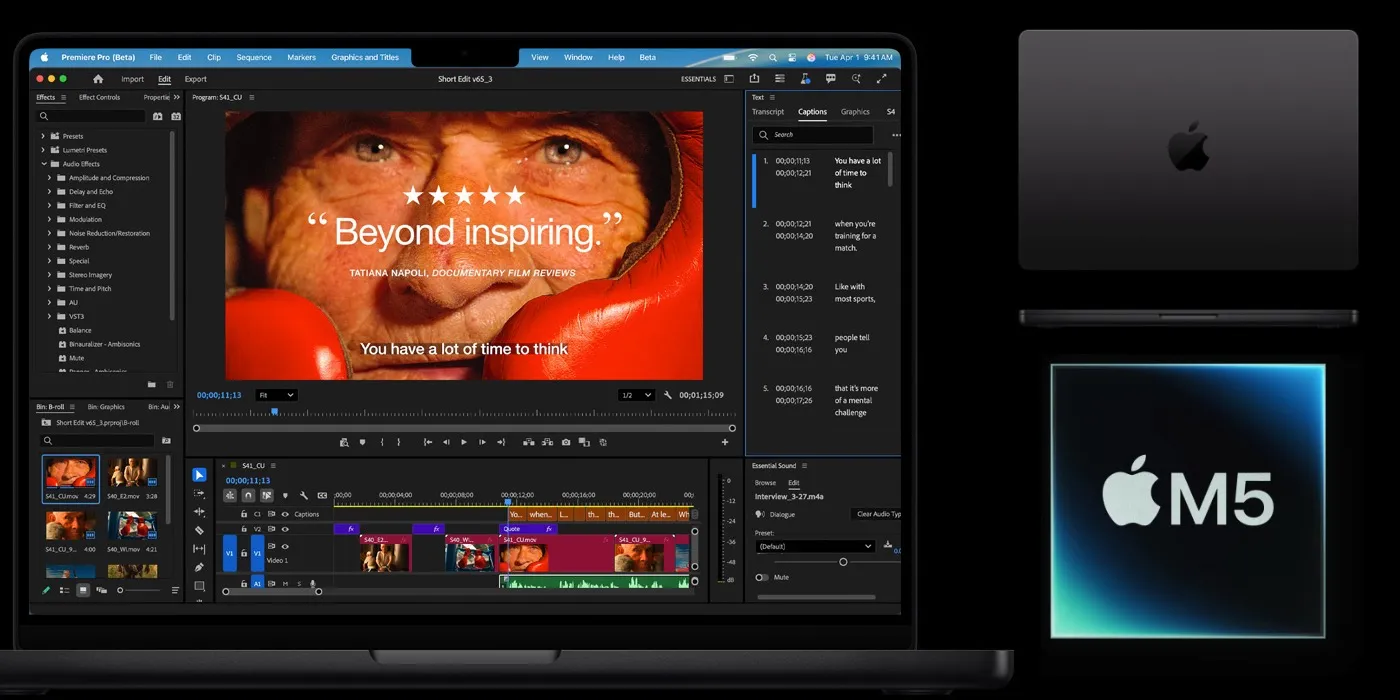
Task: Export a frame using the camera icon
Action: [566, 442]
